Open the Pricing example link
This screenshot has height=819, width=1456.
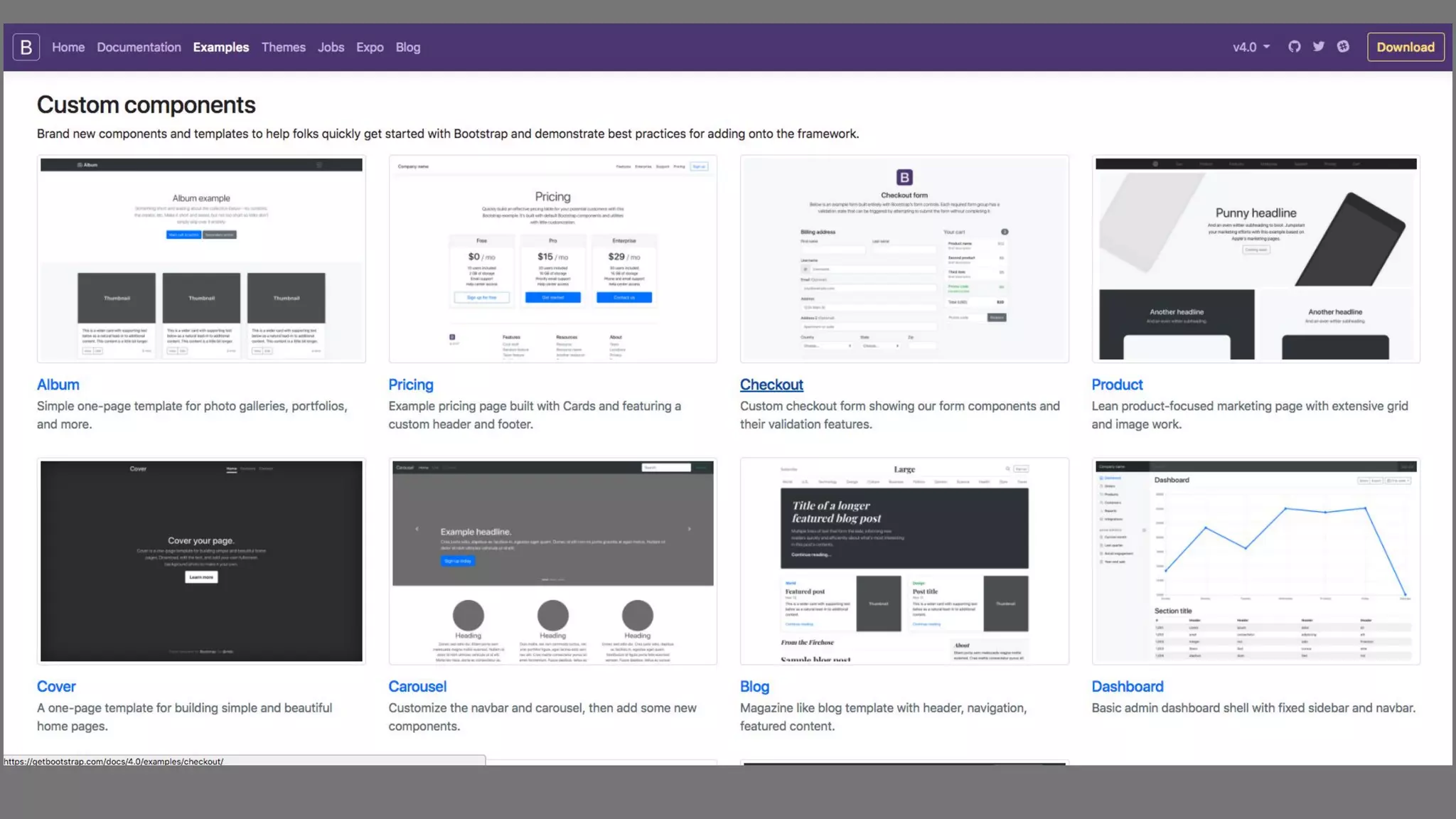(410, 385)
